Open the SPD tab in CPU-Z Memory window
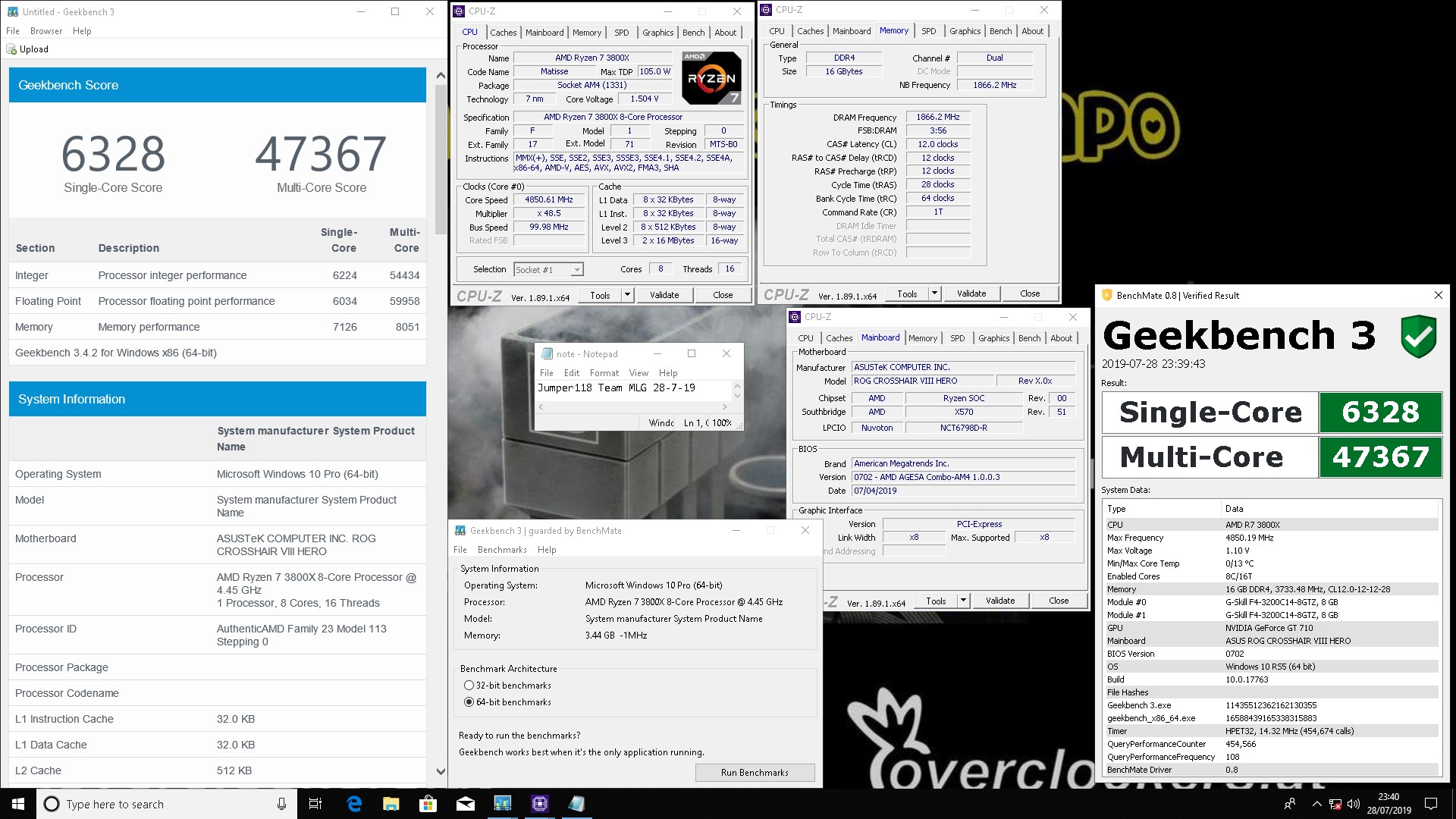The width and height of the screenshot is (1456, 819). [x=929, y=31]
